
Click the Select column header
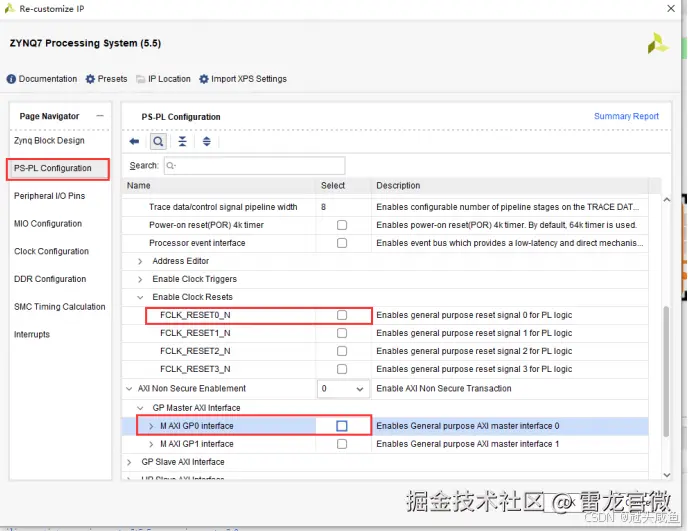(343, 186)
